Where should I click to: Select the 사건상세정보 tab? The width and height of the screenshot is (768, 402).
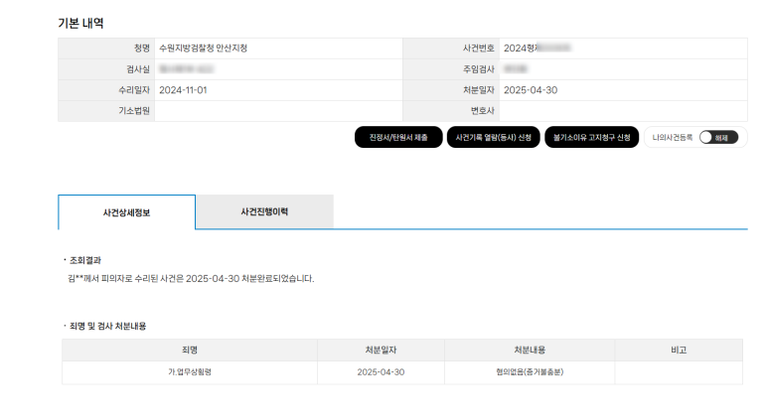(126, 213)
